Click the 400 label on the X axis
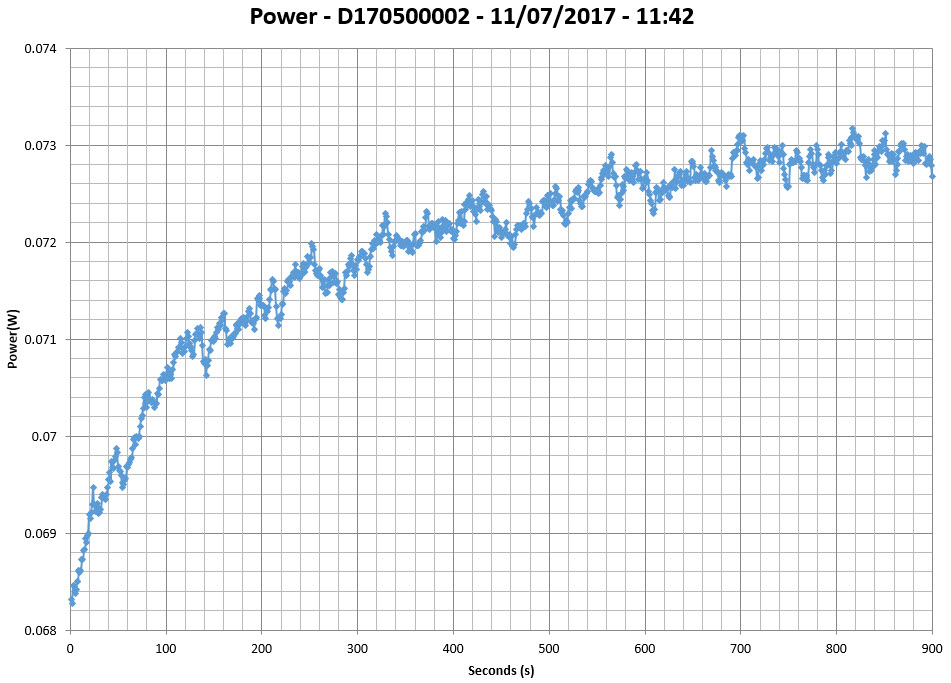The image size is (951, 683). pos(454,648)
